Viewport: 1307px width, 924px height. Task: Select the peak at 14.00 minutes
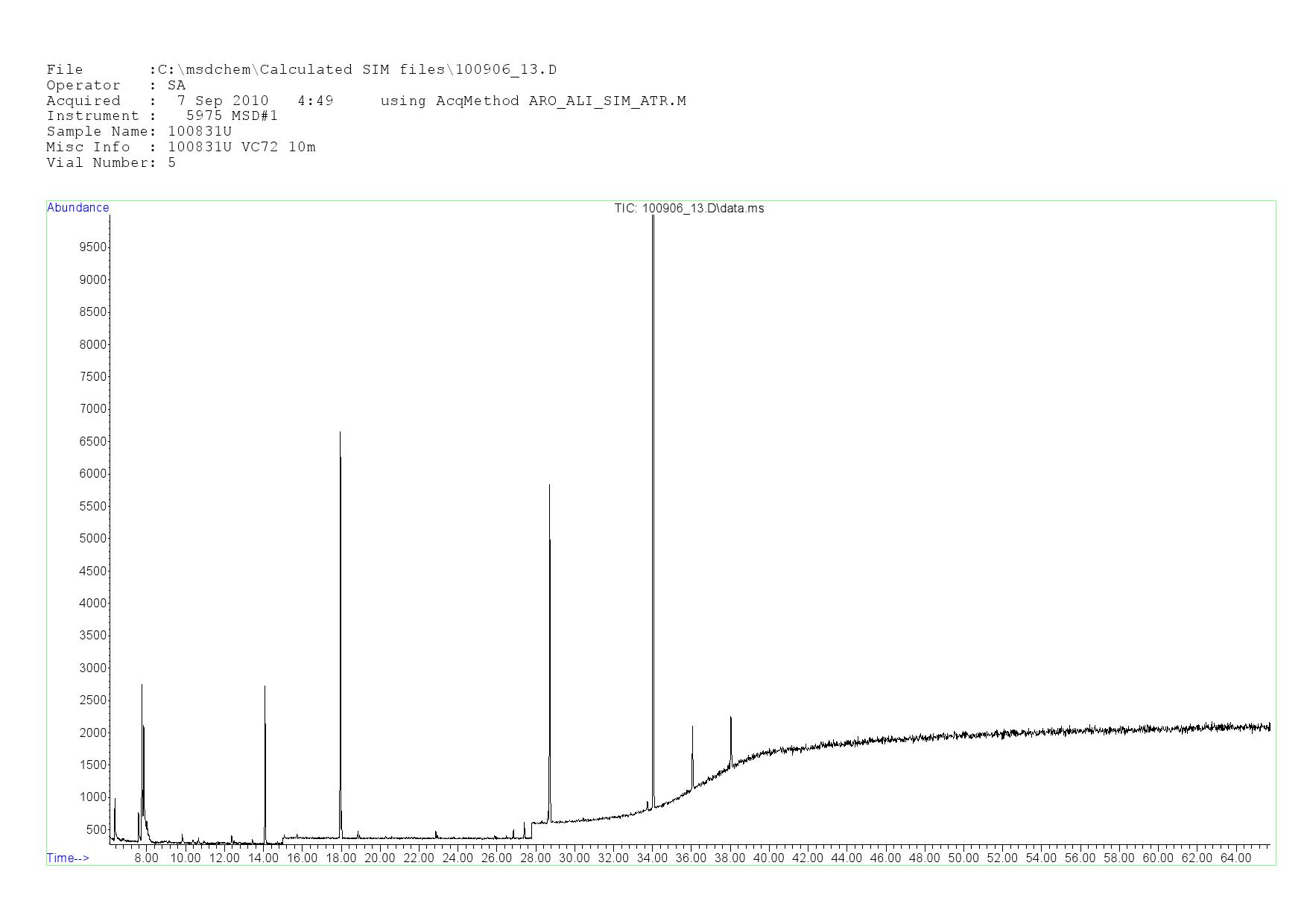pyautogui.click(x=265, y=745)
